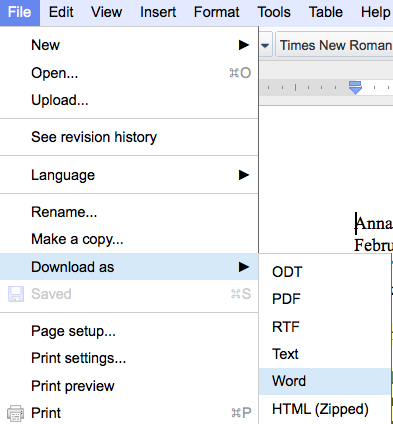Click the document line starting 'Febru'
Image resolution: width=393 pixels, height=424 pixels.
374,245
